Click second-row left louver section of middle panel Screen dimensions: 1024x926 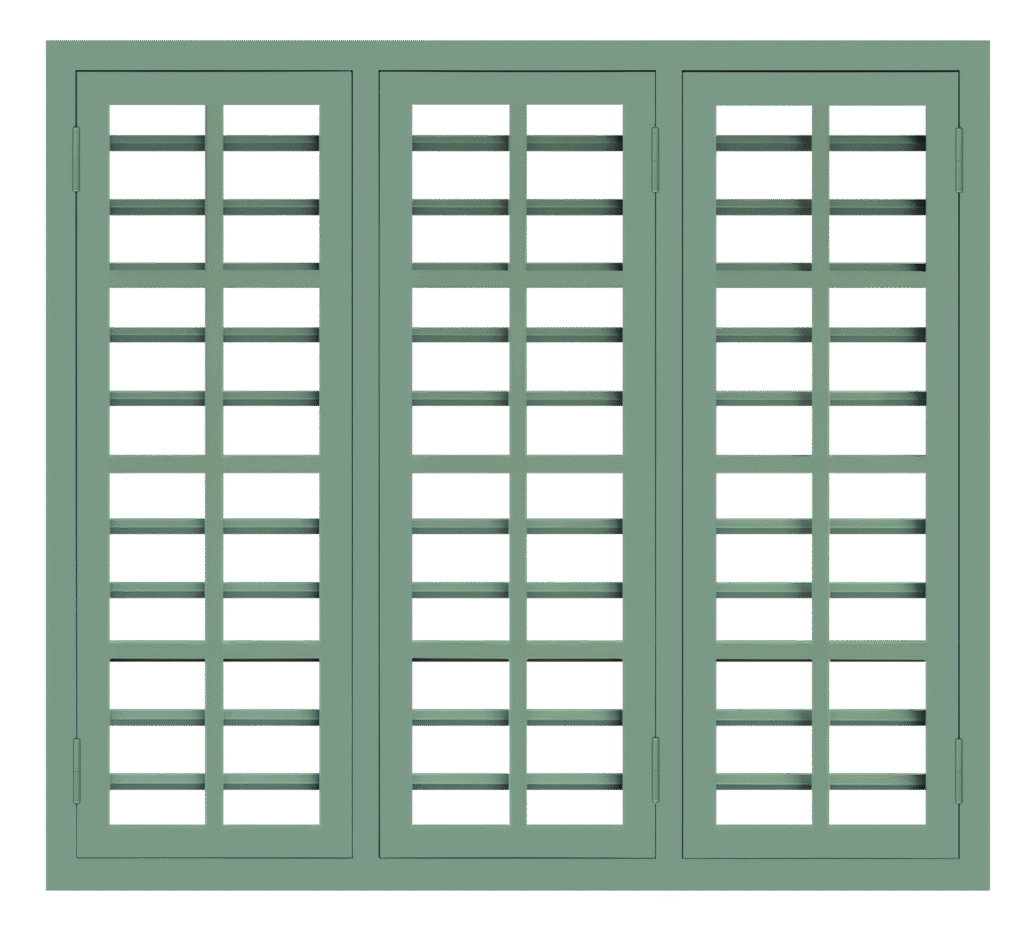(460, 371)
